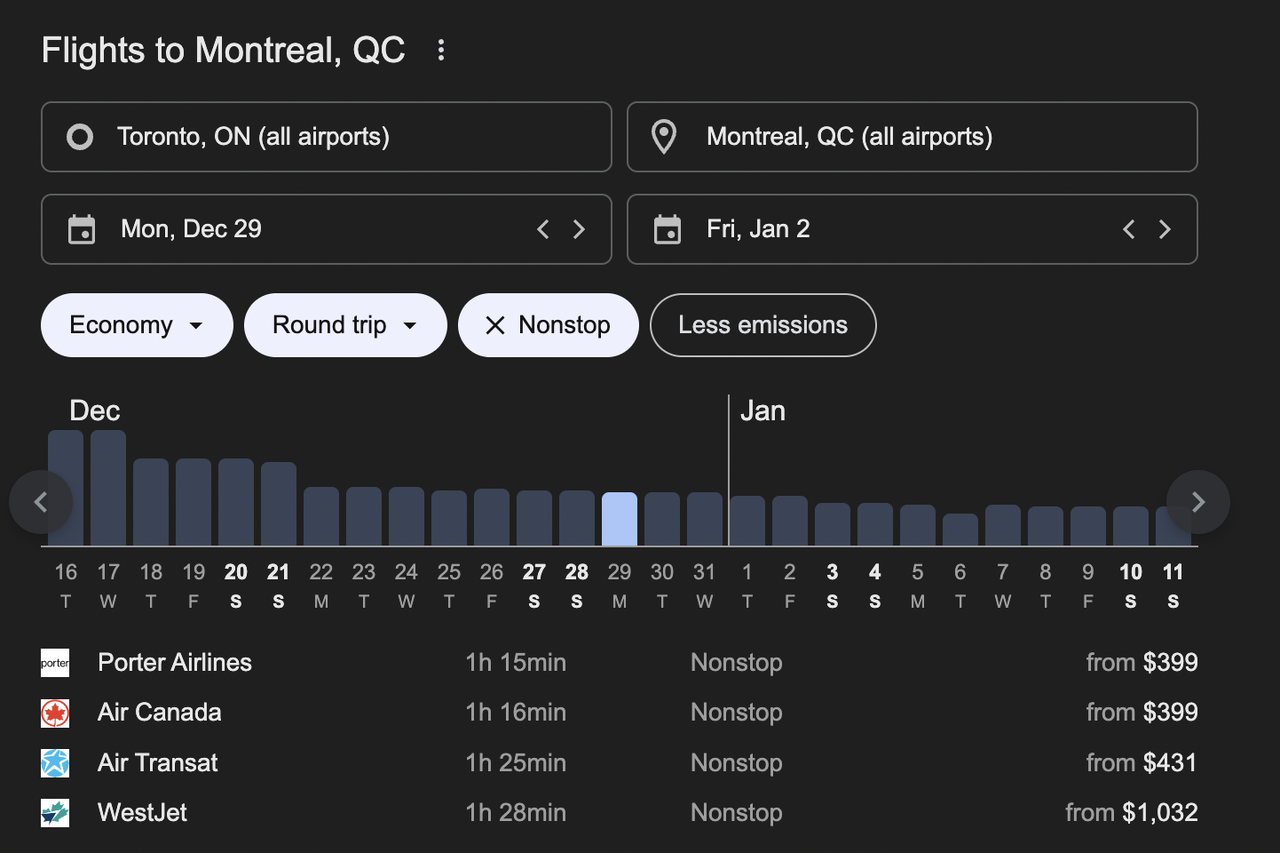Click the Air Canada logo icon

[x=55, y=713]
